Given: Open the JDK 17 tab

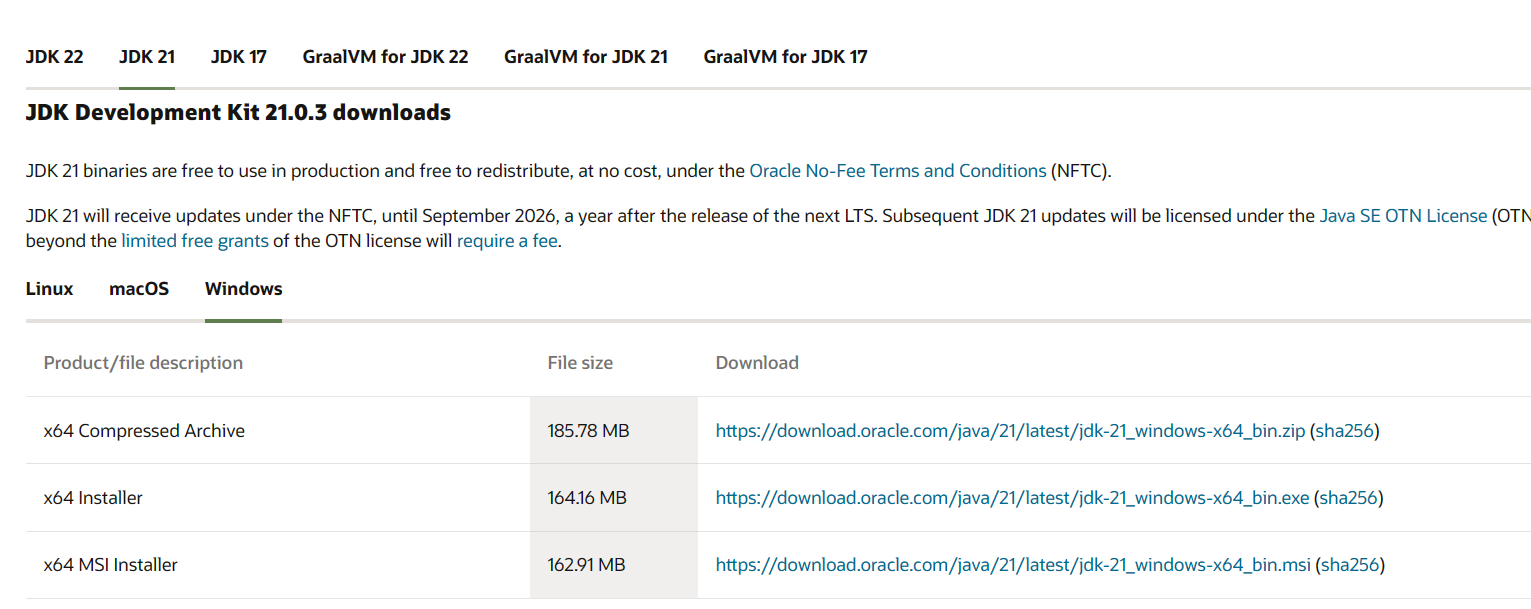Looking at the screenshot, I should coord(239,57).
